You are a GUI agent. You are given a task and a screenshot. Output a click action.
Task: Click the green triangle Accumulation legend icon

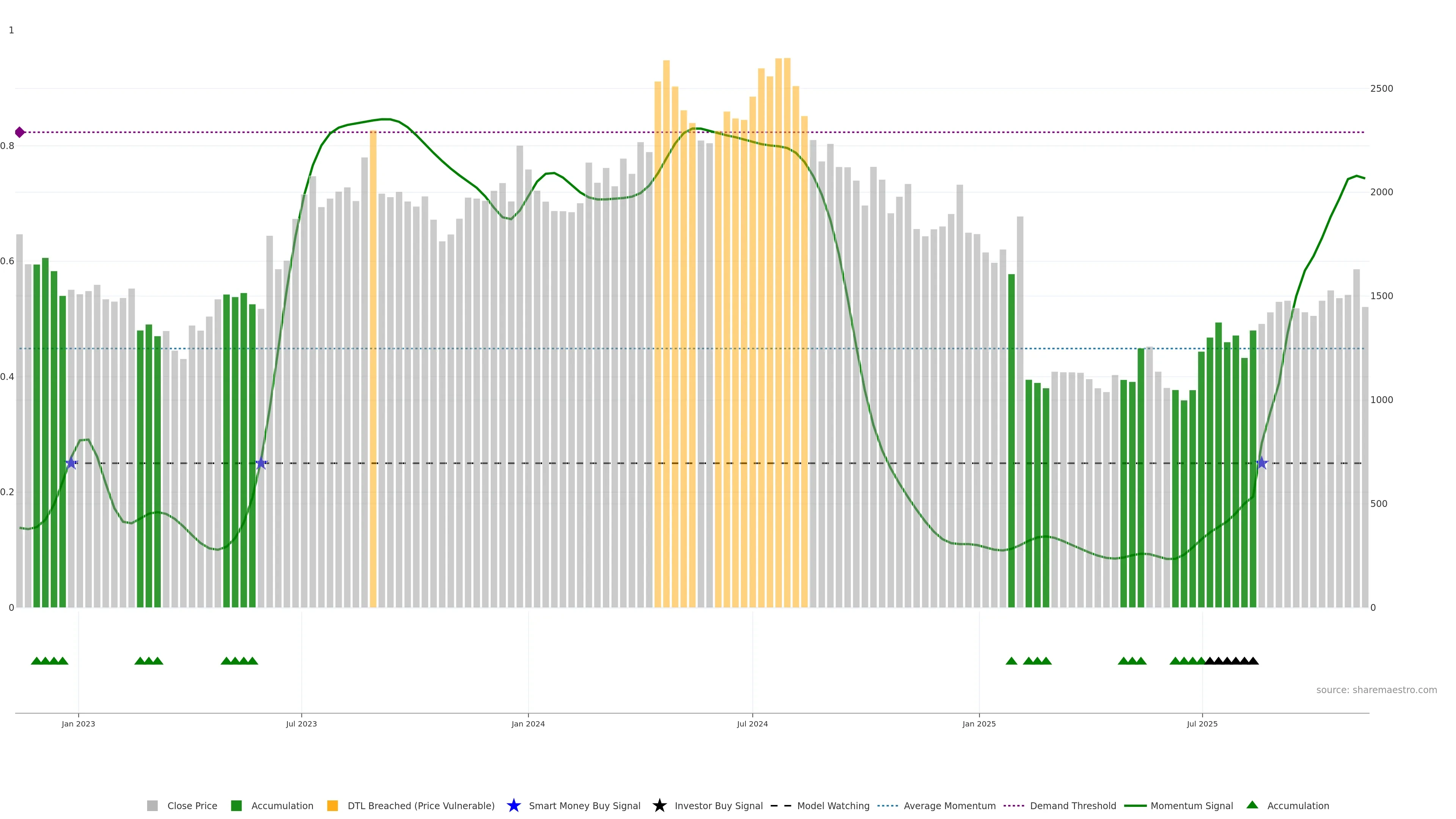pos(1252,805)
